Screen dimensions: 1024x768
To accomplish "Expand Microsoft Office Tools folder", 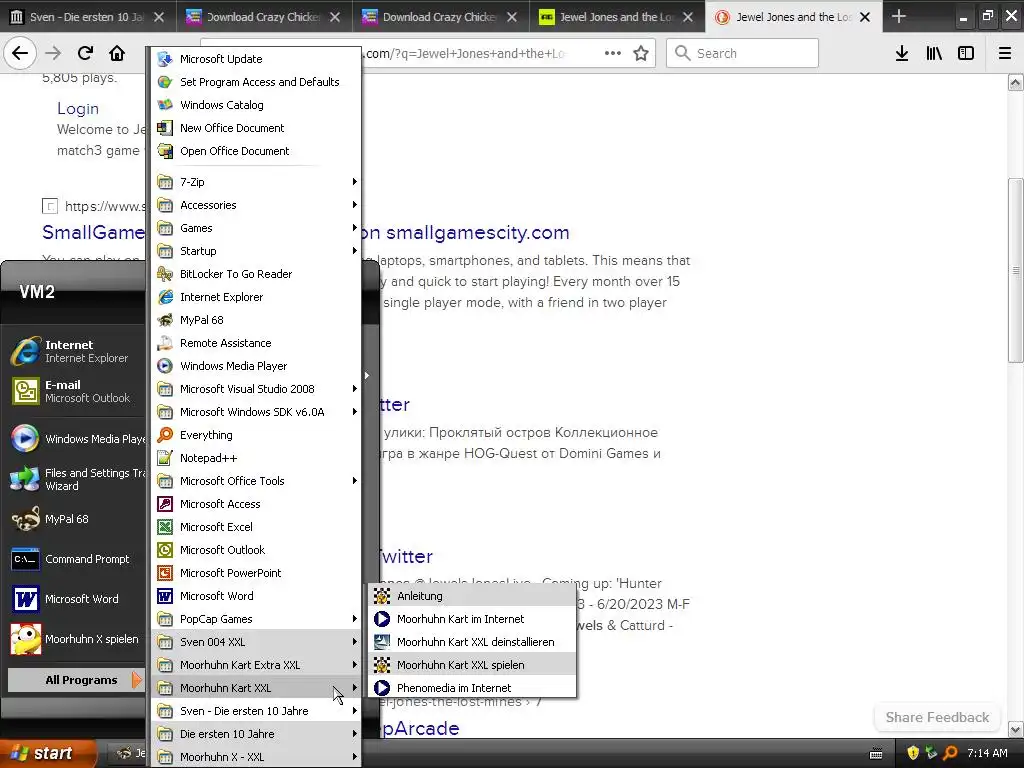I will click(x=256, y=481).
